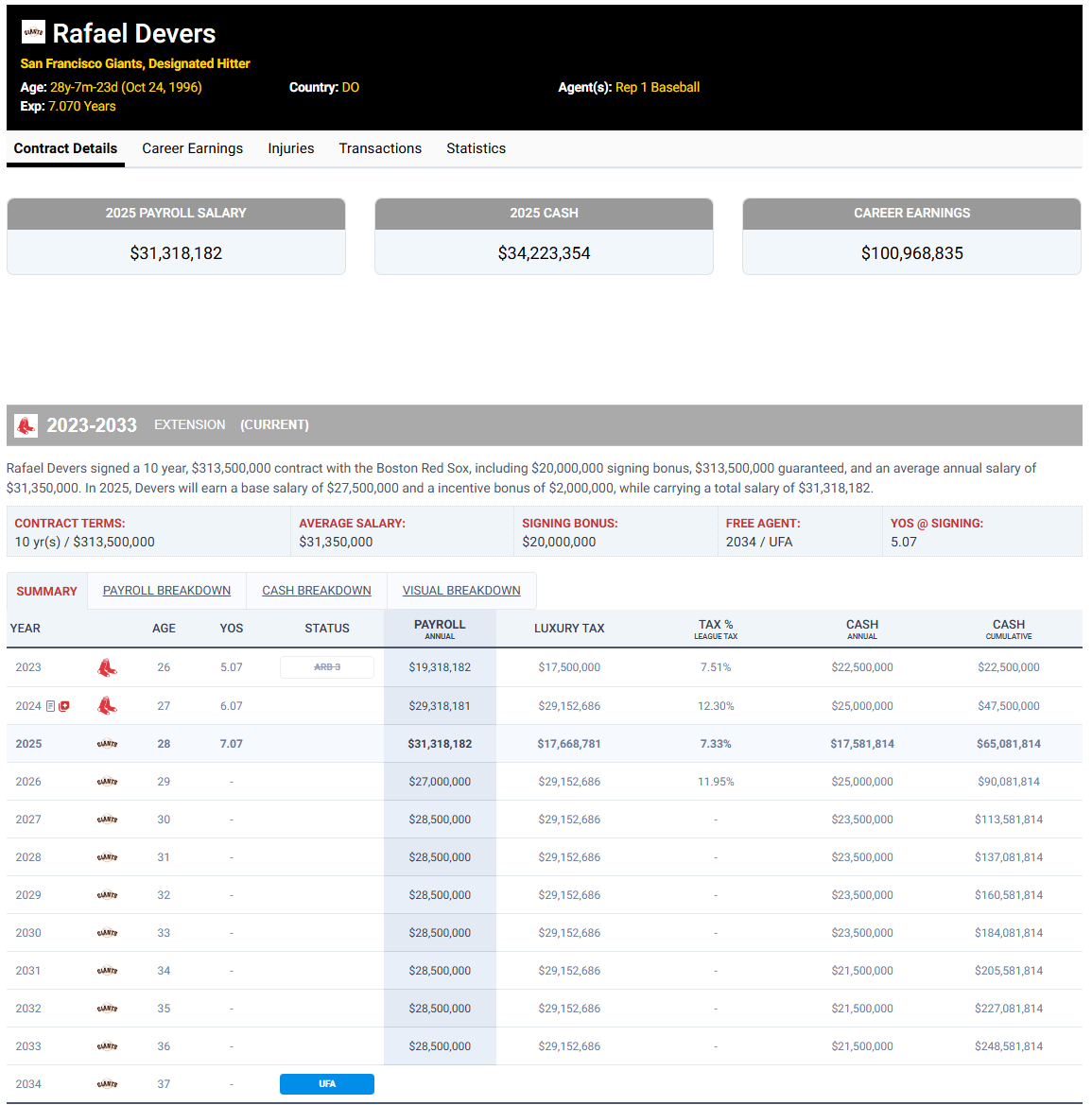Click the average salary value $31,350,000
The image size is (1092, 1105).
[336, 542]
